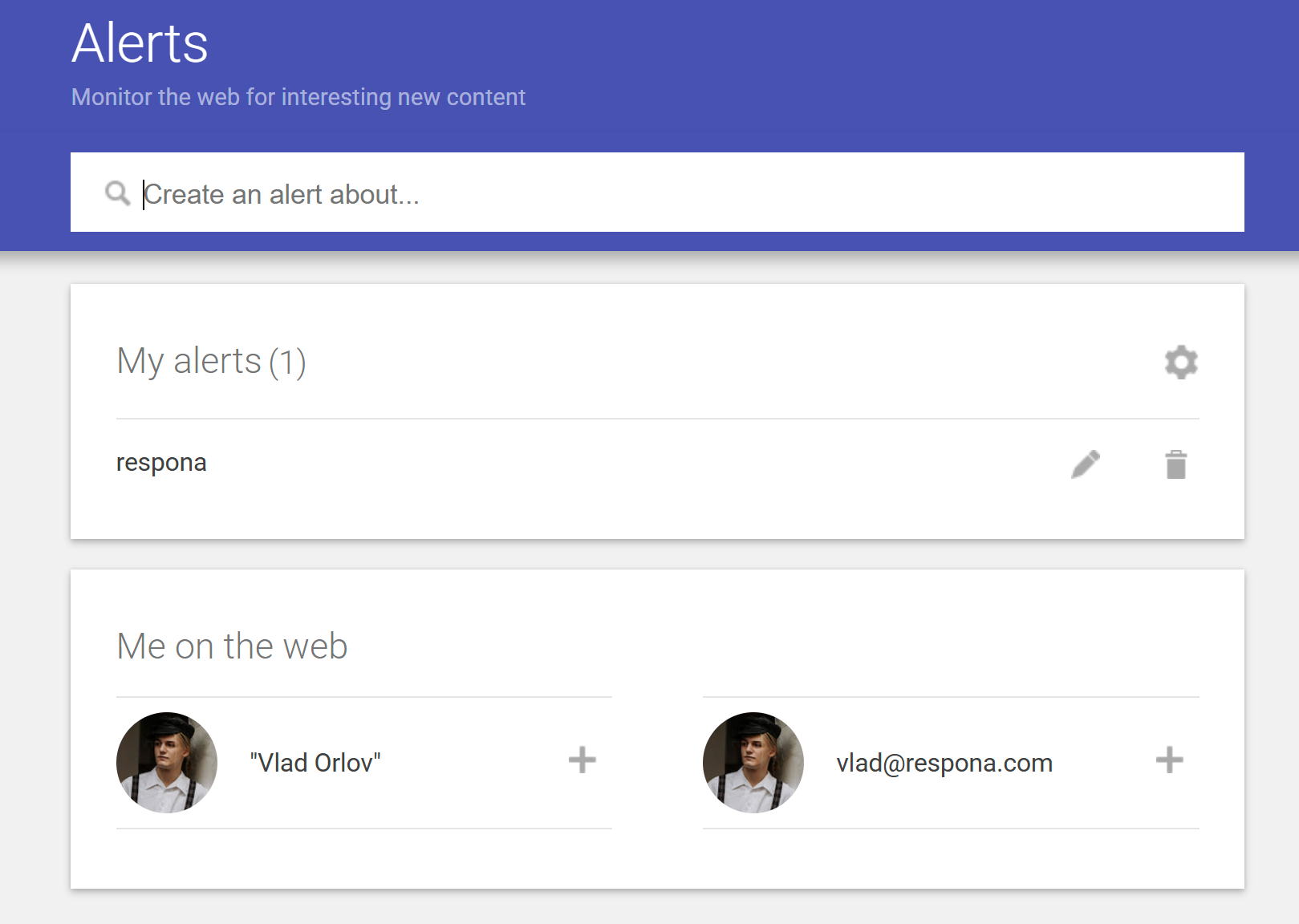The image size is (1299, 924).
Task: Click the "Vlad Orlov" suggestion text
Action: point(315,763)
